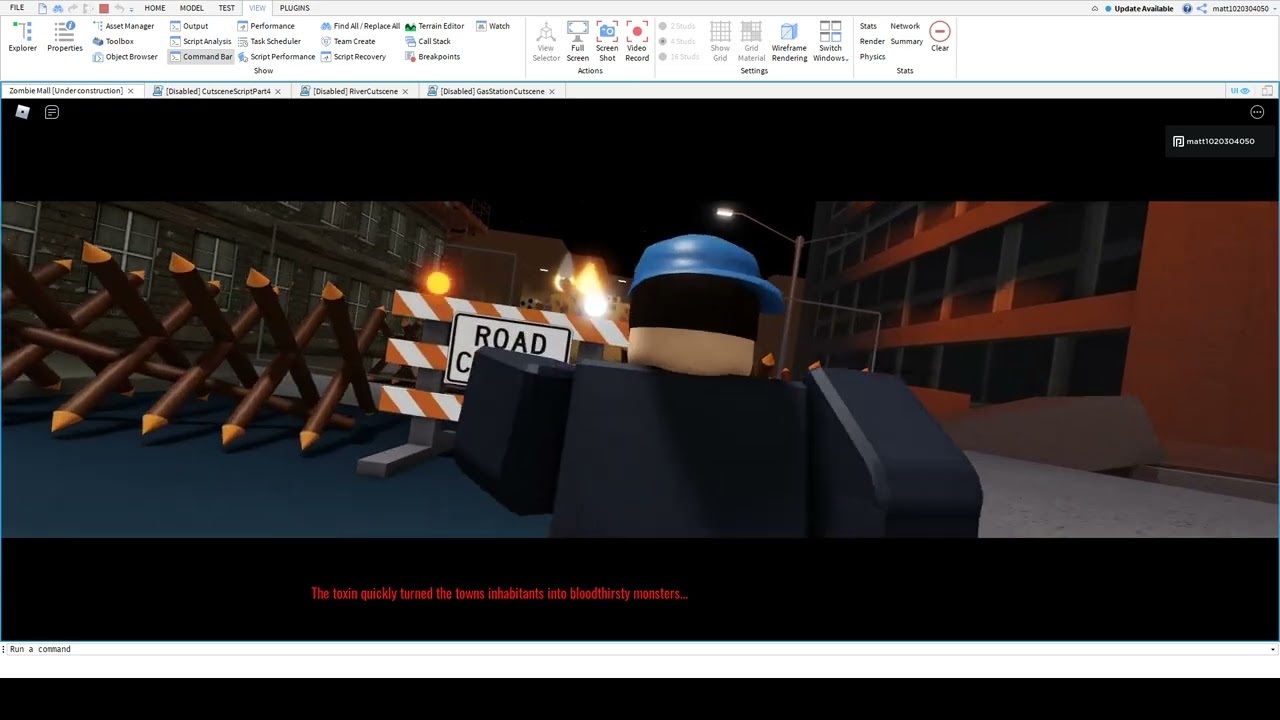Toggle the View Selector

pyautogui.click(x=546, y=42)
